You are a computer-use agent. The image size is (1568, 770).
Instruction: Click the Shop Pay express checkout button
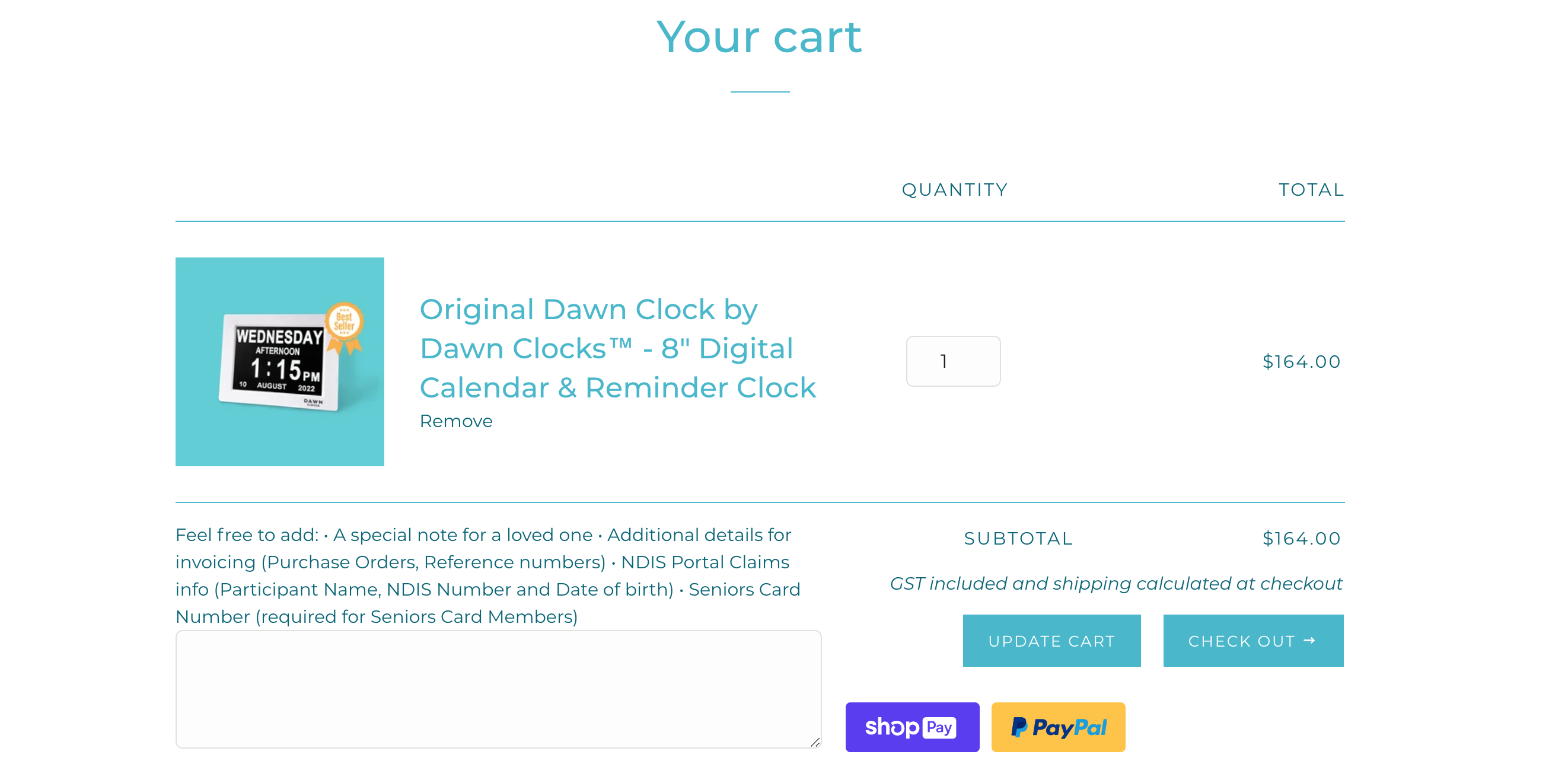tap(912, 727)
